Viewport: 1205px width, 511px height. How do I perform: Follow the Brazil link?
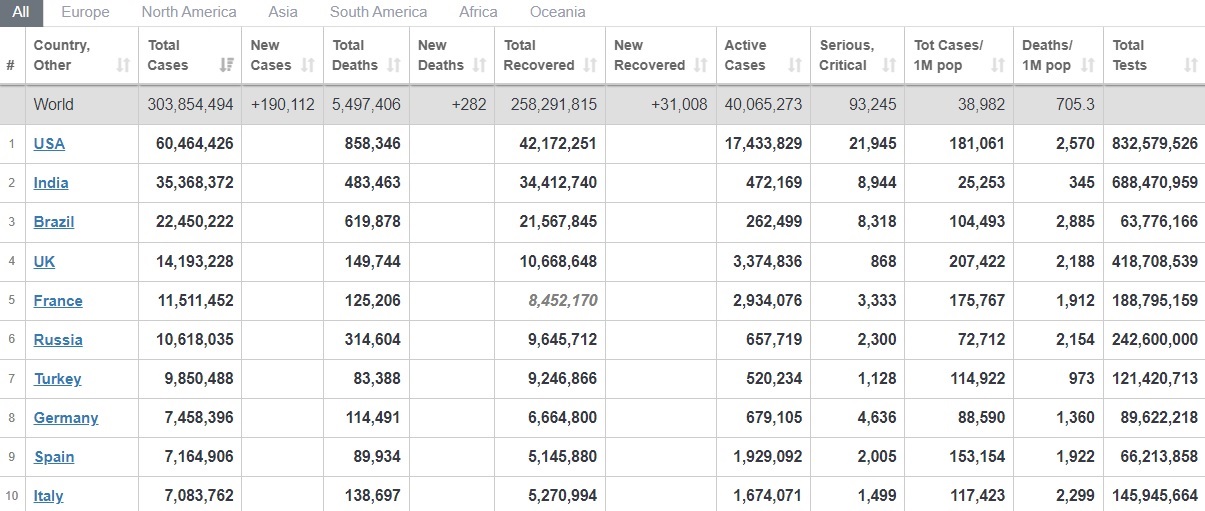click(x=54, y=222)
